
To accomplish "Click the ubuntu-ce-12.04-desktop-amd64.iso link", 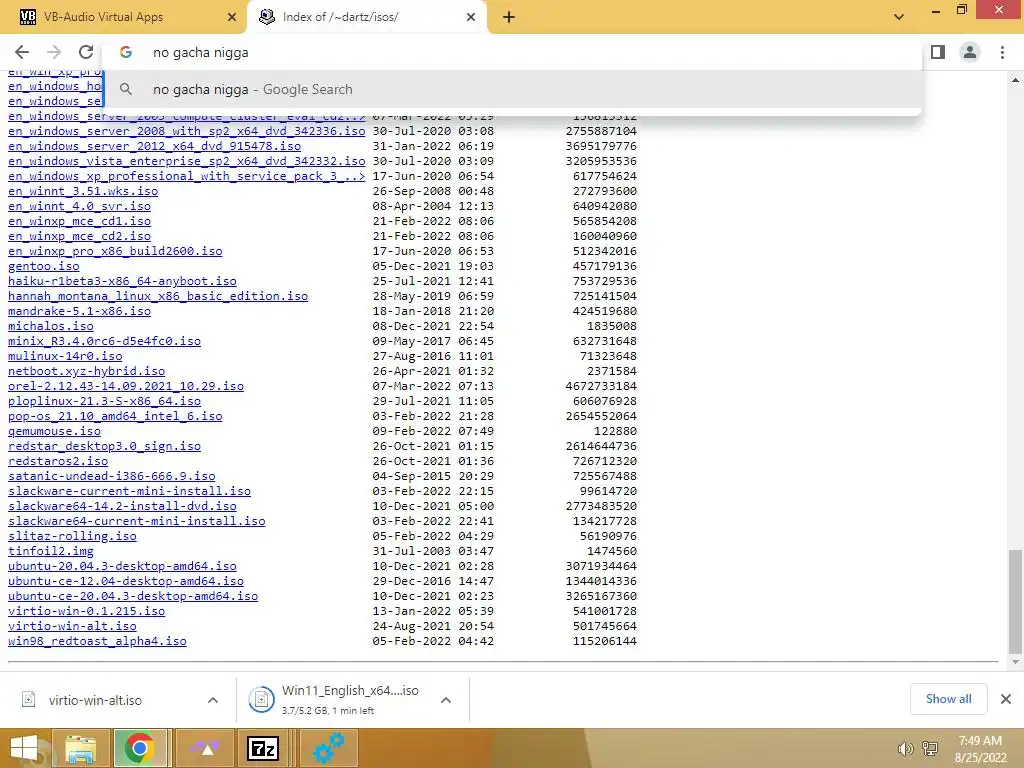I will point(126,582).
